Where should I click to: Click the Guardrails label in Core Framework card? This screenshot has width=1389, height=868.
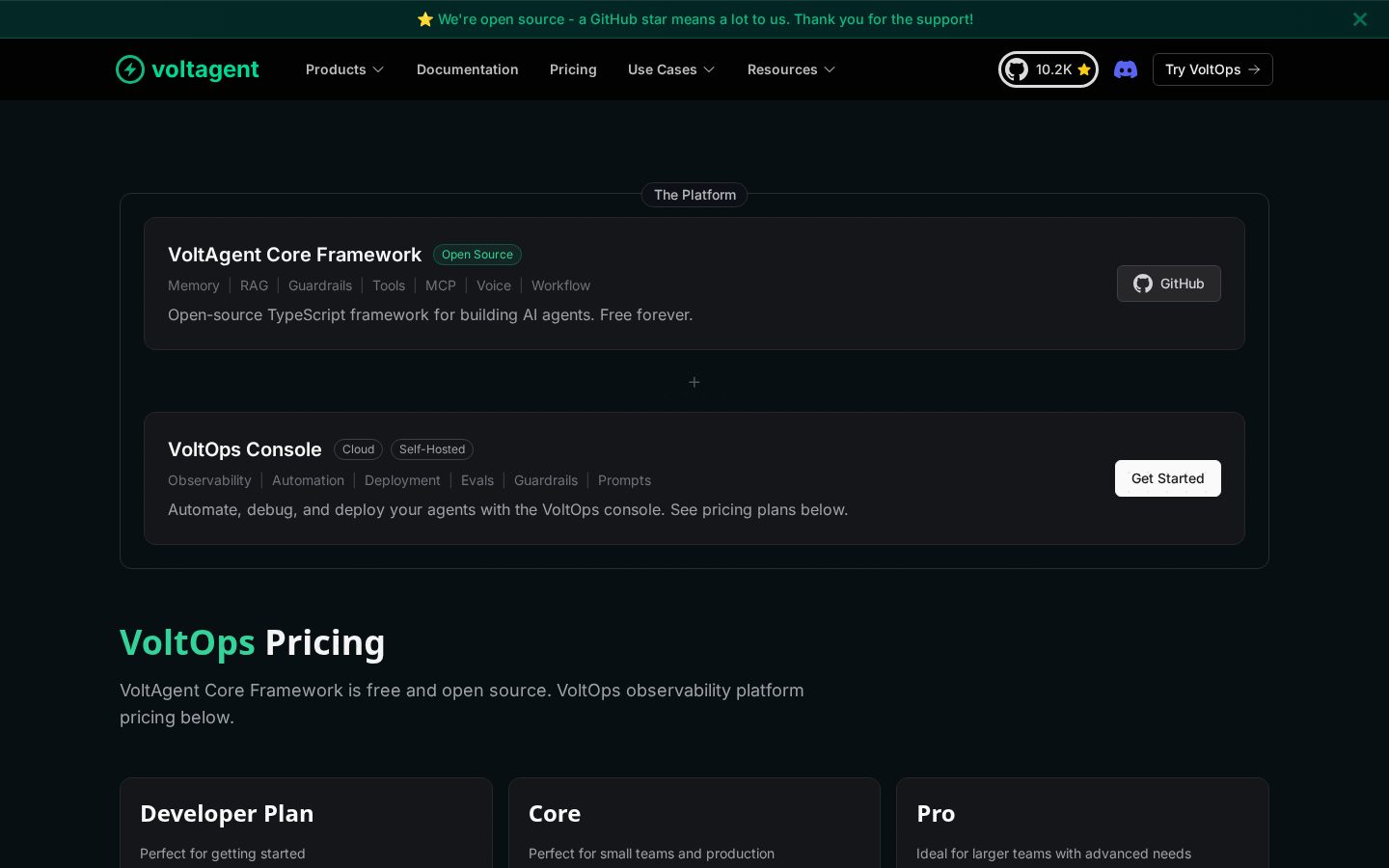(320, 285)
